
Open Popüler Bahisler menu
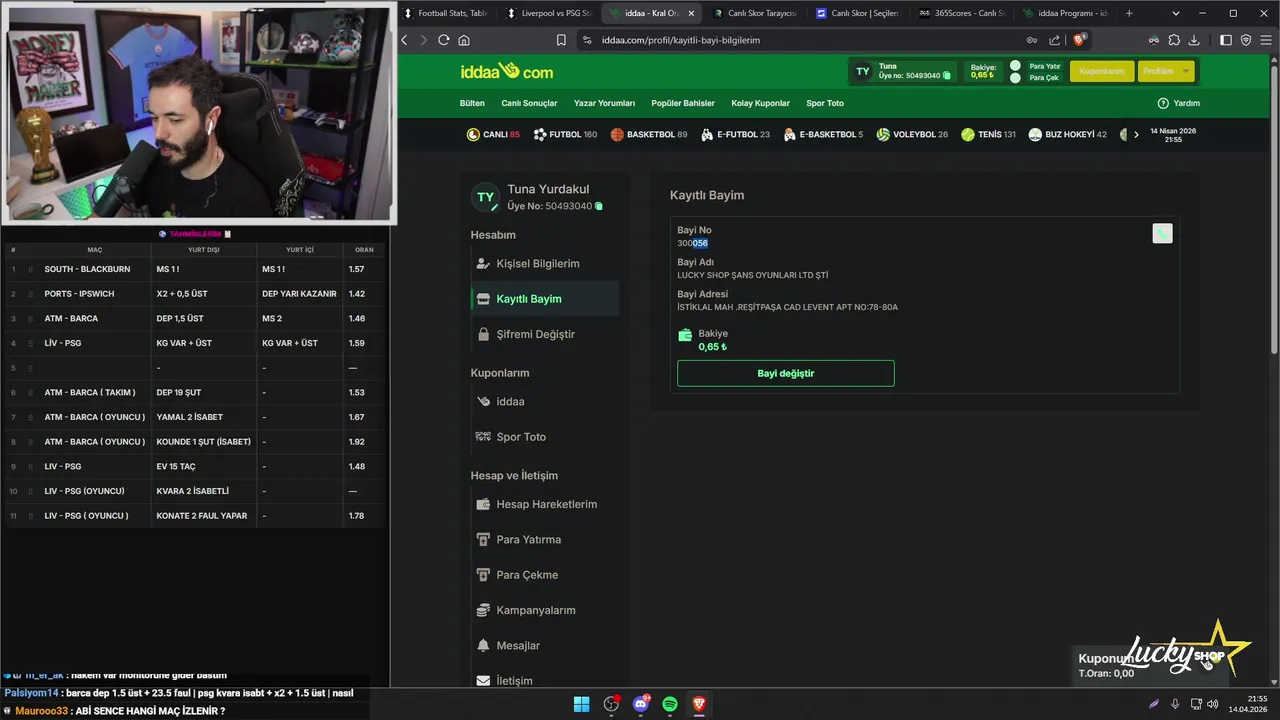[683, 103]
